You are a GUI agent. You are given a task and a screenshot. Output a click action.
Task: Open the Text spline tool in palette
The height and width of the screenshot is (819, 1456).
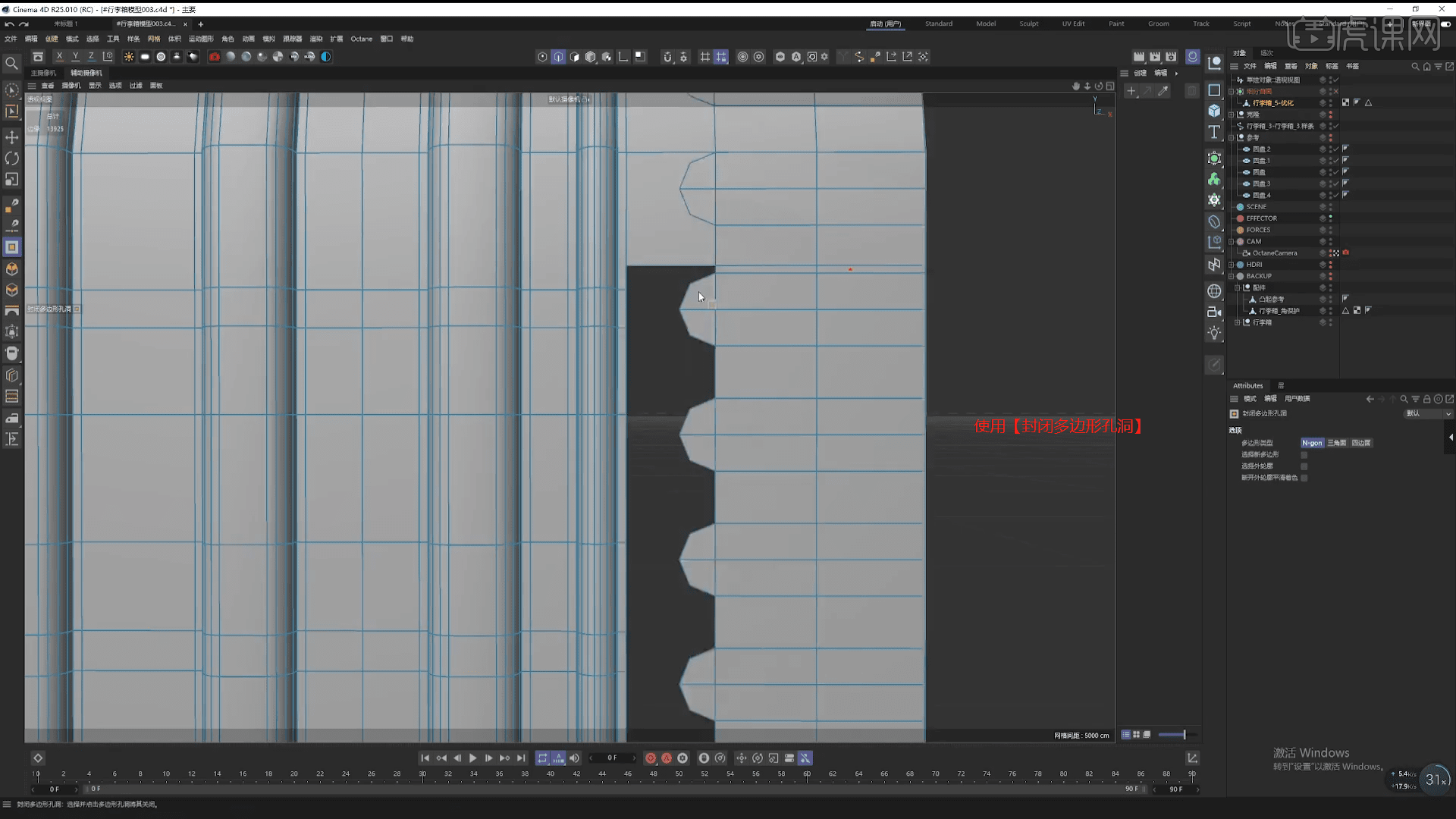tap(1214, 132)
